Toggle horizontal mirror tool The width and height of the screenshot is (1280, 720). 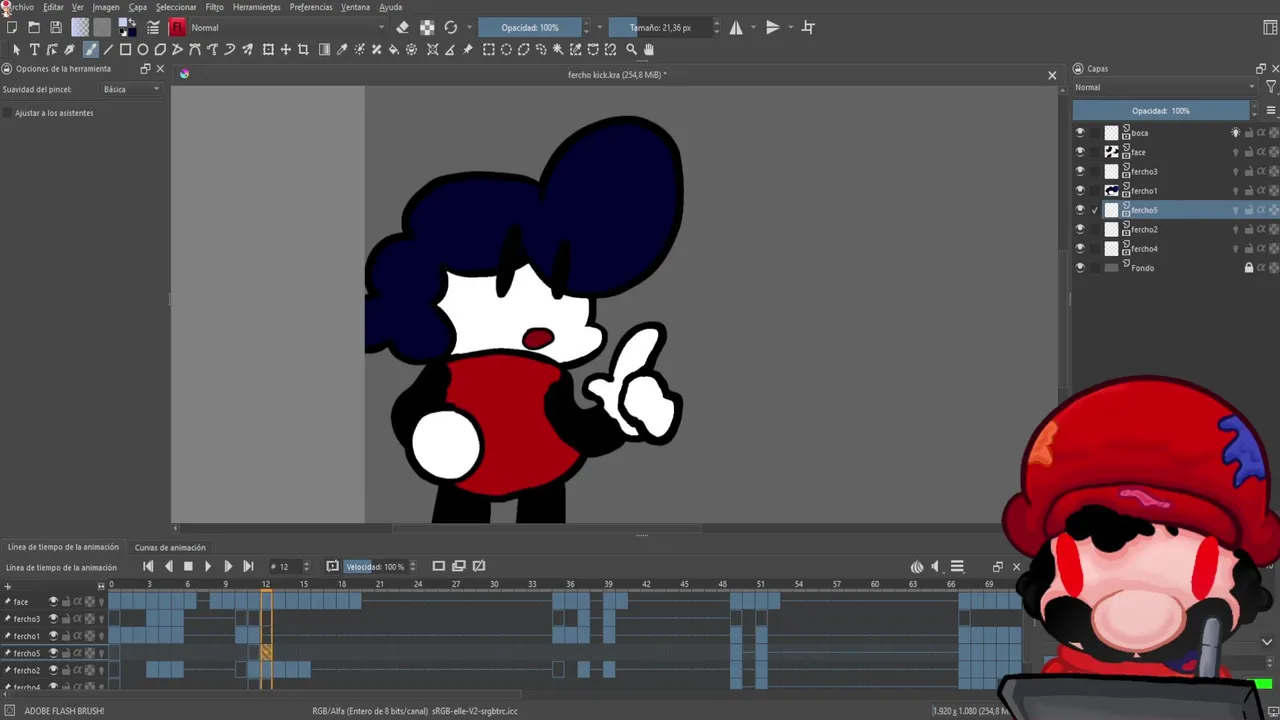[736, 28]
